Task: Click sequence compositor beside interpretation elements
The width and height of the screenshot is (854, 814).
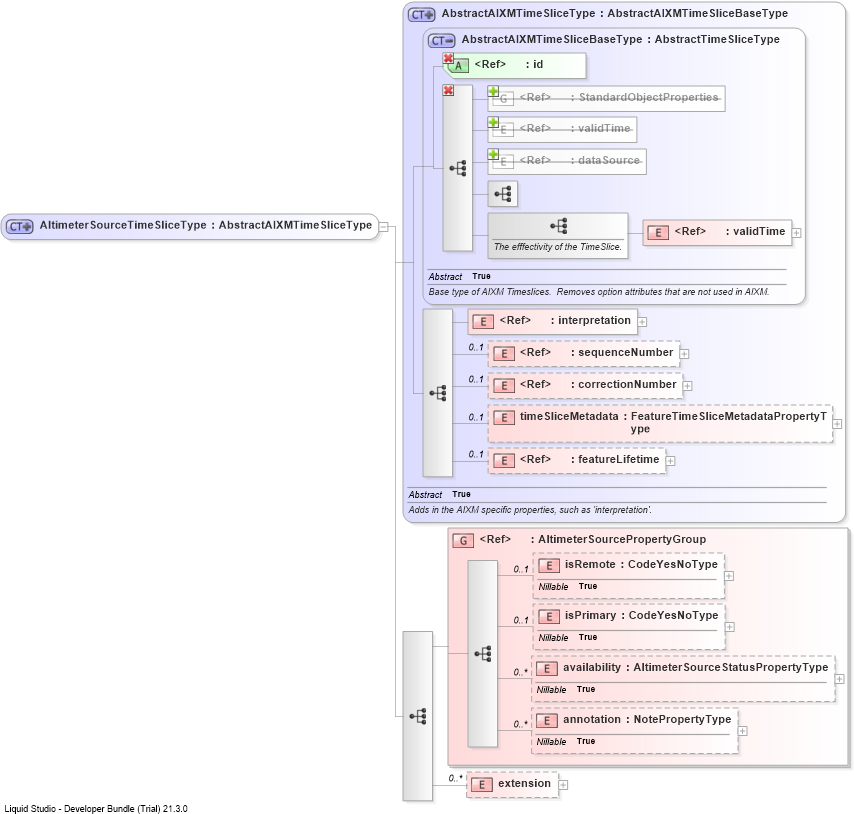Action: [438, 393]
